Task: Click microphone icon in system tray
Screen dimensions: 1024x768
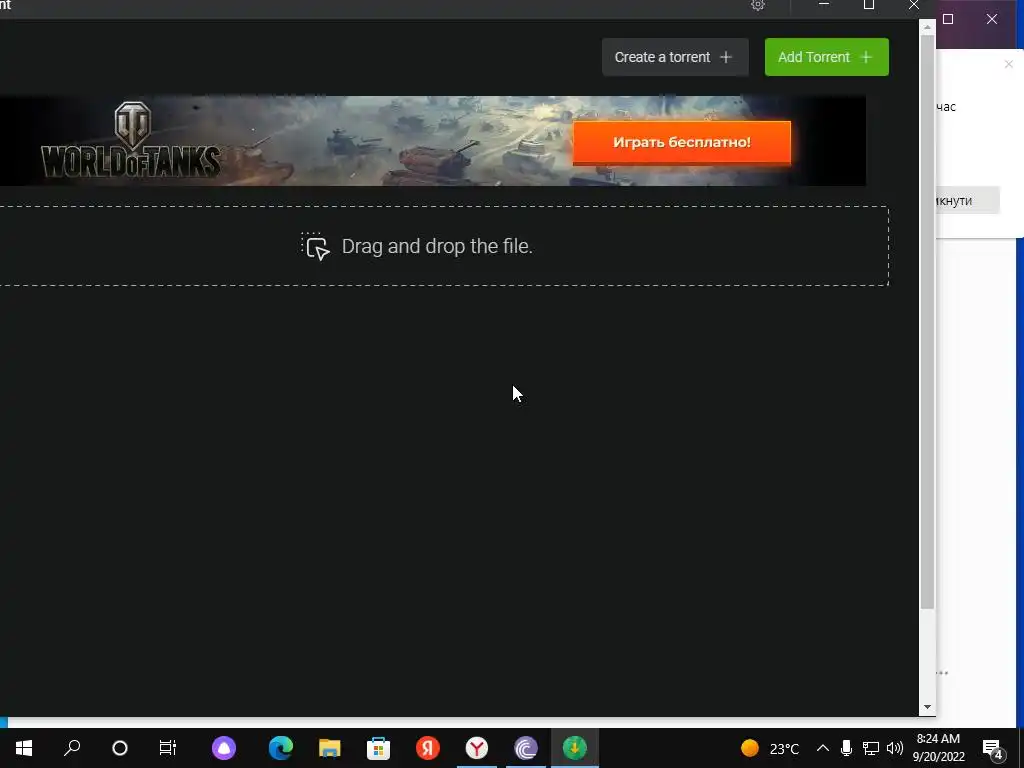Action: [x=846, y=748]
